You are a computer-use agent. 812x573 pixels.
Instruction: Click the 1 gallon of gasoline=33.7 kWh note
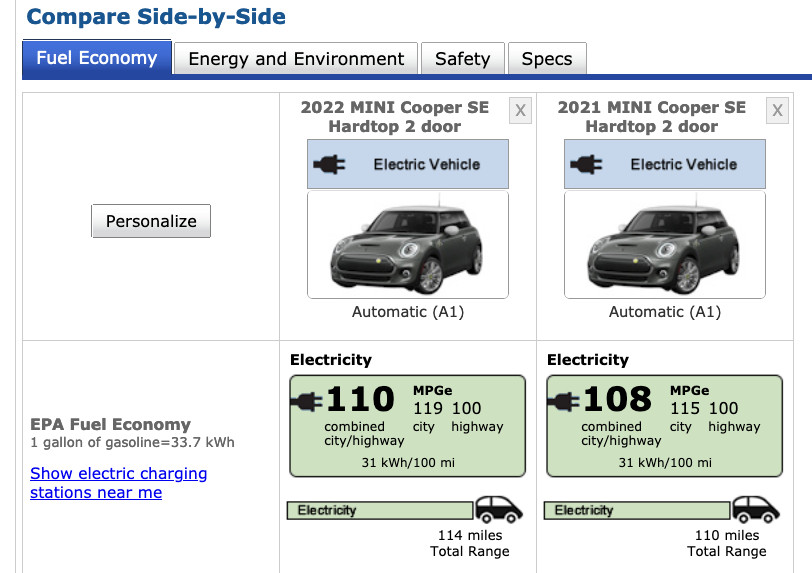coord(133,442)
